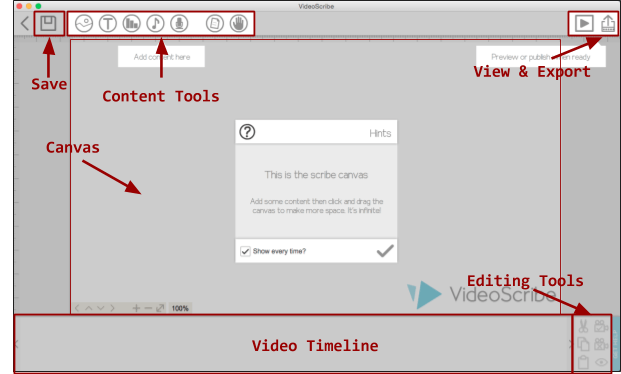Click the music note soundtrack icon

[155, 24]
